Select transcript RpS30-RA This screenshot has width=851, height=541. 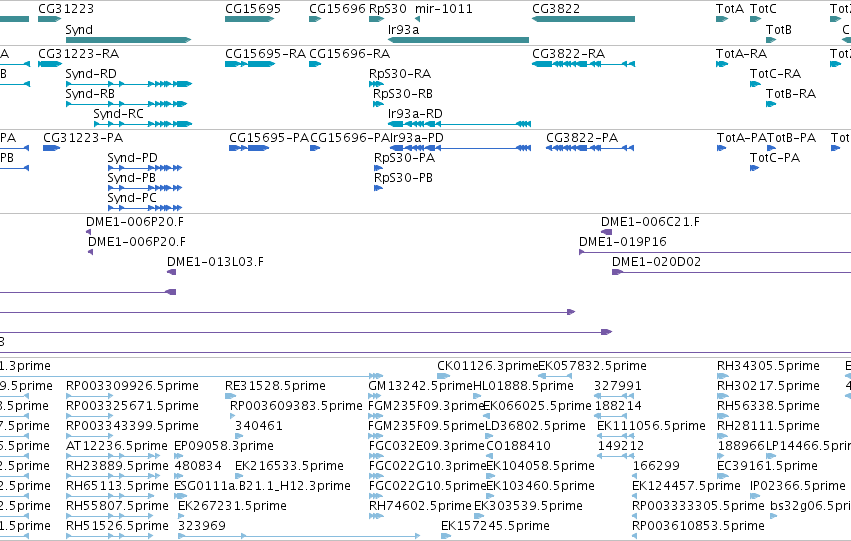[x=400, y=74]
